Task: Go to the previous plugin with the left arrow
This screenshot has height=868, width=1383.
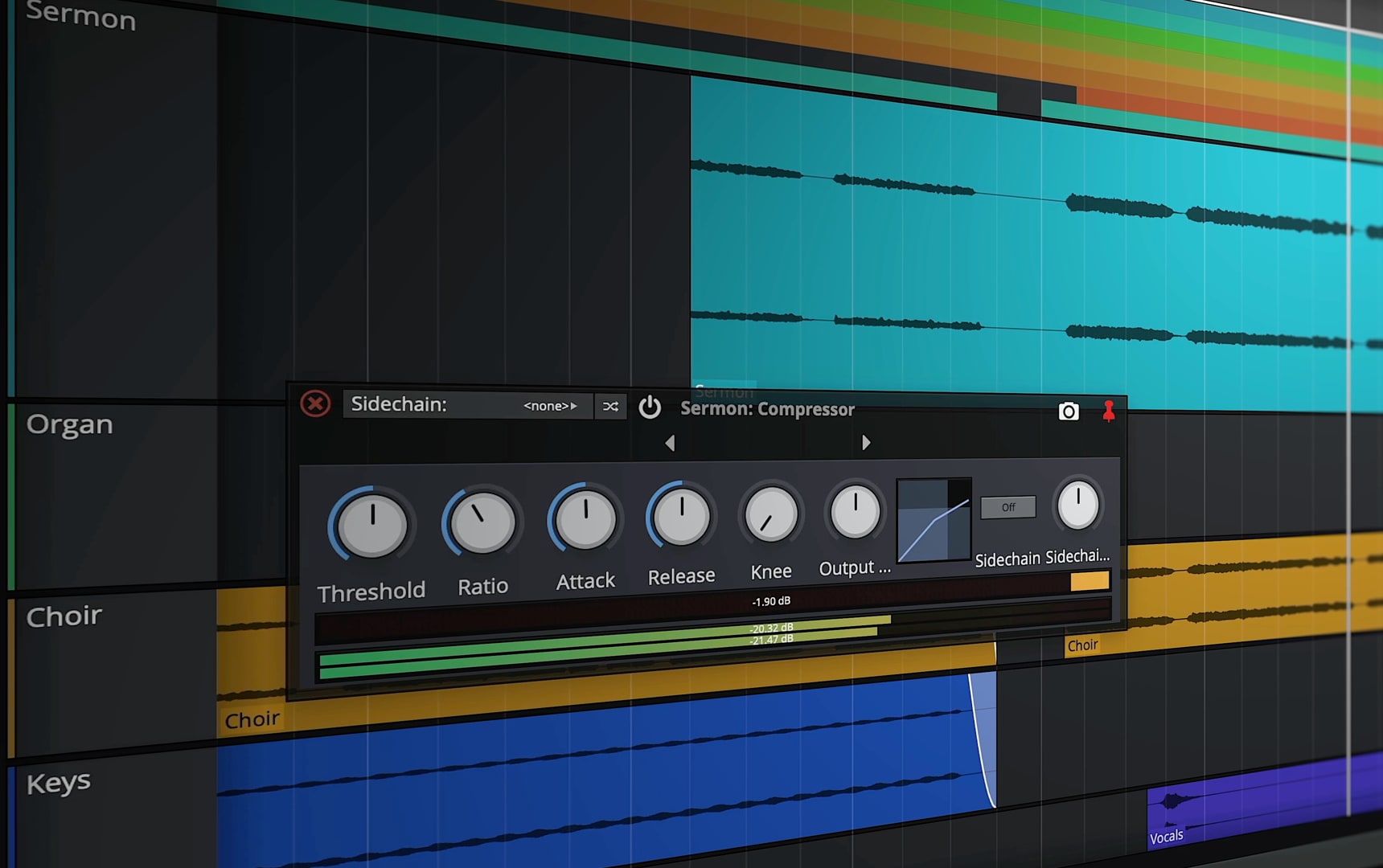Action: pos(670,442)
